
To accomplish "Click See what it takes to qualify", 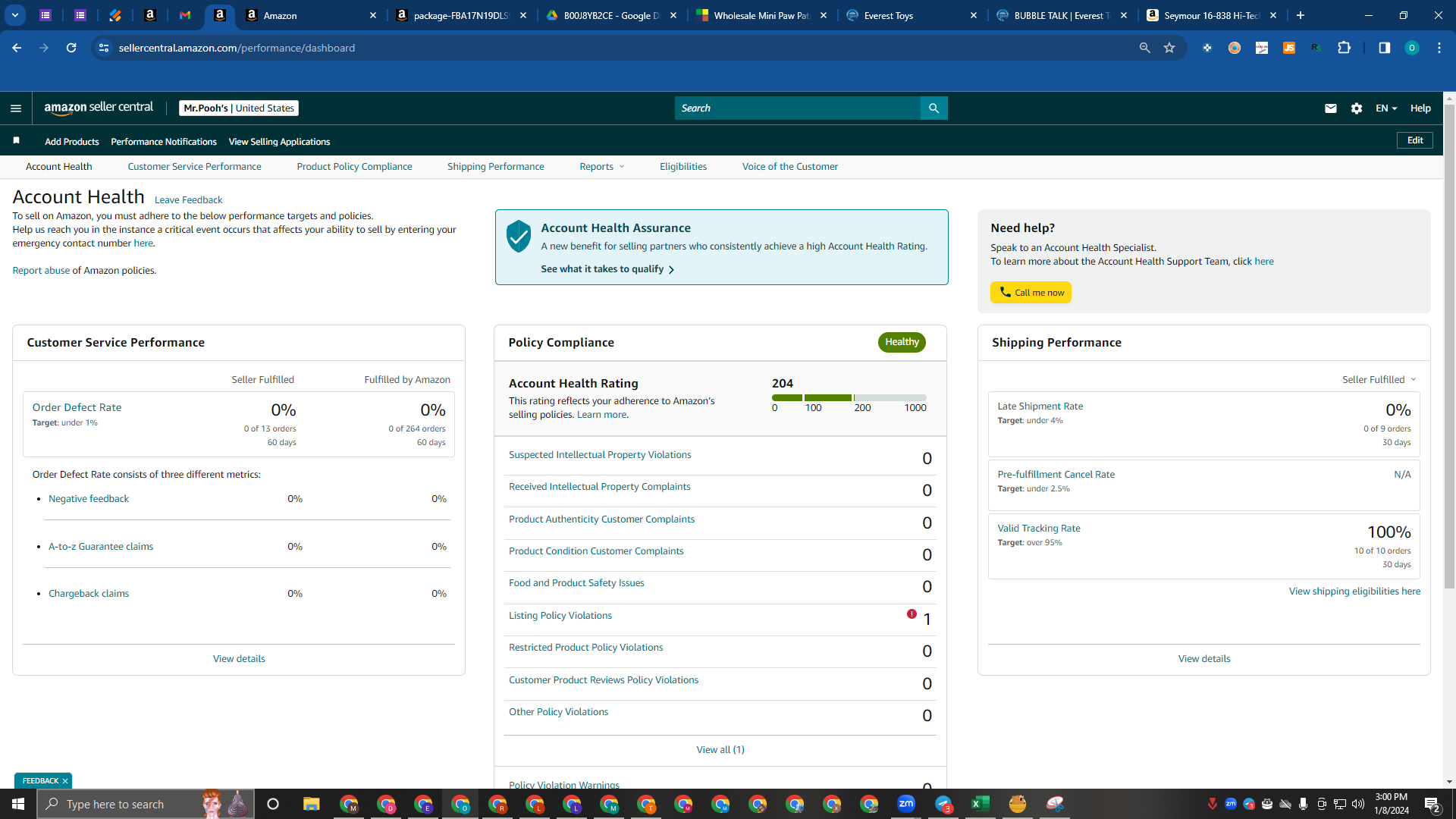I will pyautogui.click(x=607, y=269).
